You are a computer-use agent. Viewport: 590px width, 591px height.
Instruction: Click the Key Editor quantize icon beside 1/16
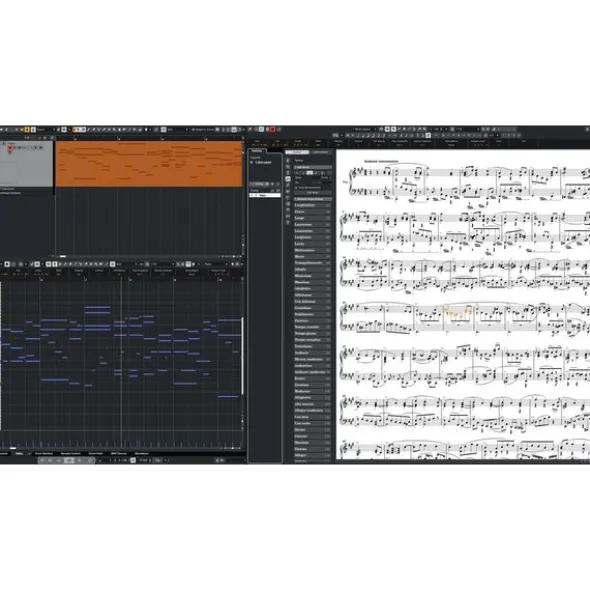147,264
